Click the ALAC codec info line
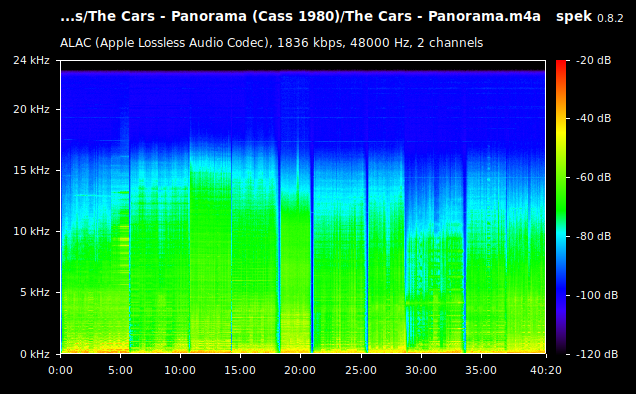This screenshot has height=394, width=636. 271,43
